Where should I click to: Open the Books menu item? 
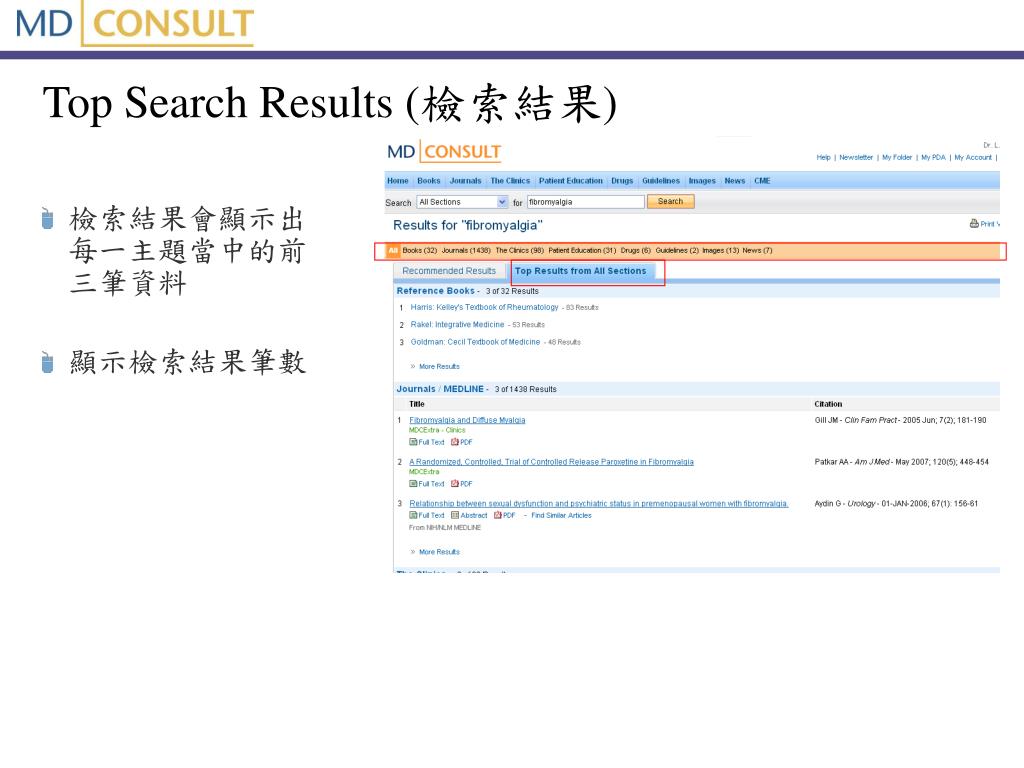tap(428, 181)
